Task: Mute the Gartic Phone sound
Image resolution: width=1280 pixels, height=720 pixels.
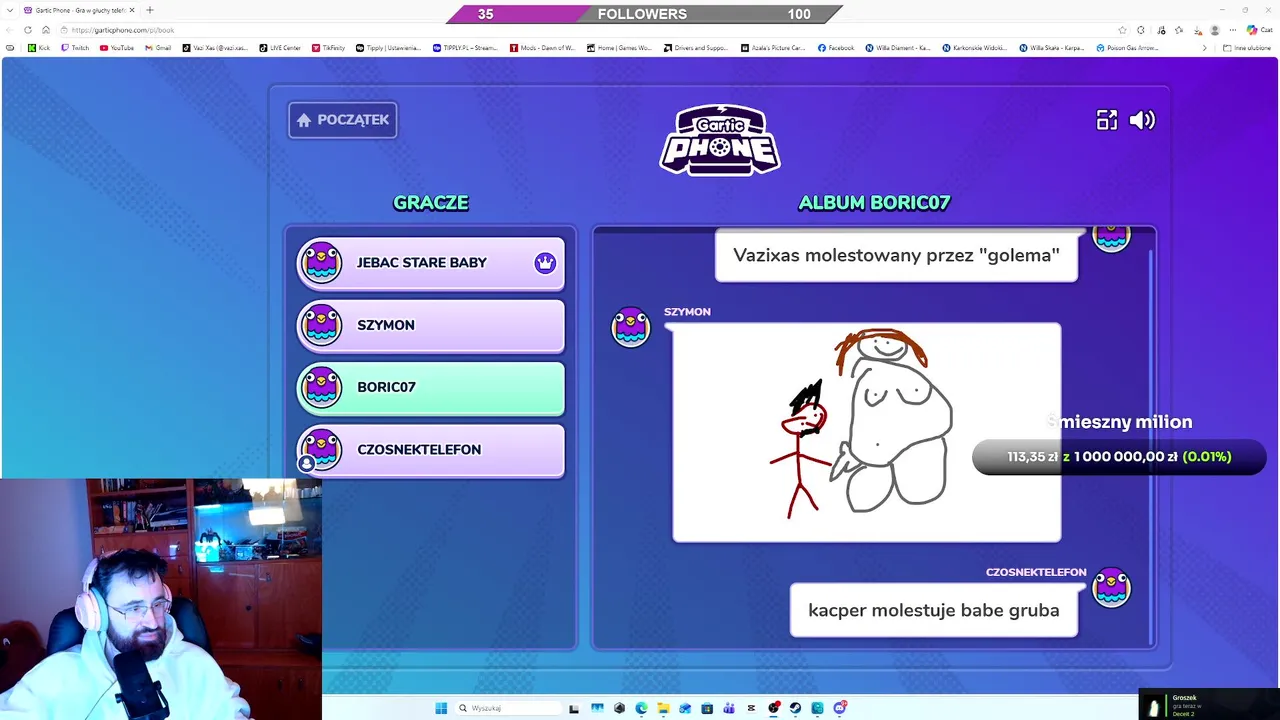Action: pyautogui.click(x=1142, y=120)
